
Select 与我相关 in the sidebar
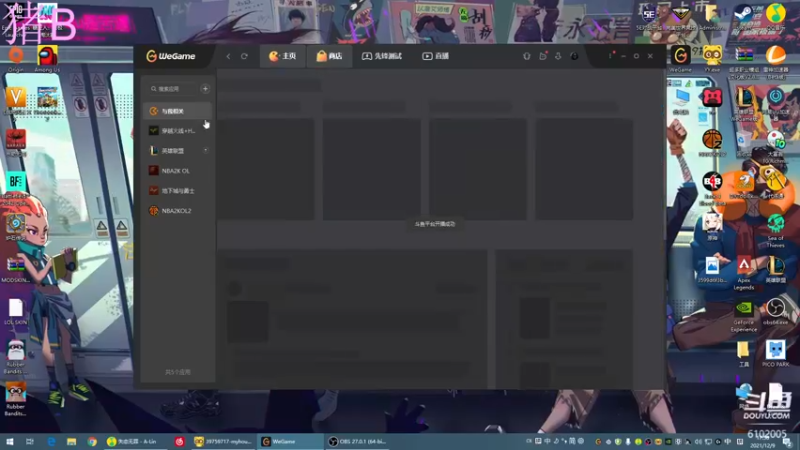click(x=177, y=111)
